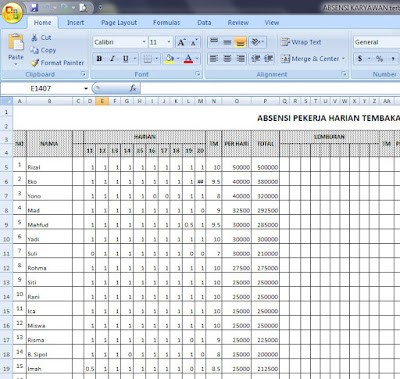
Task: Open the Review tab
Action: point(238,23)
